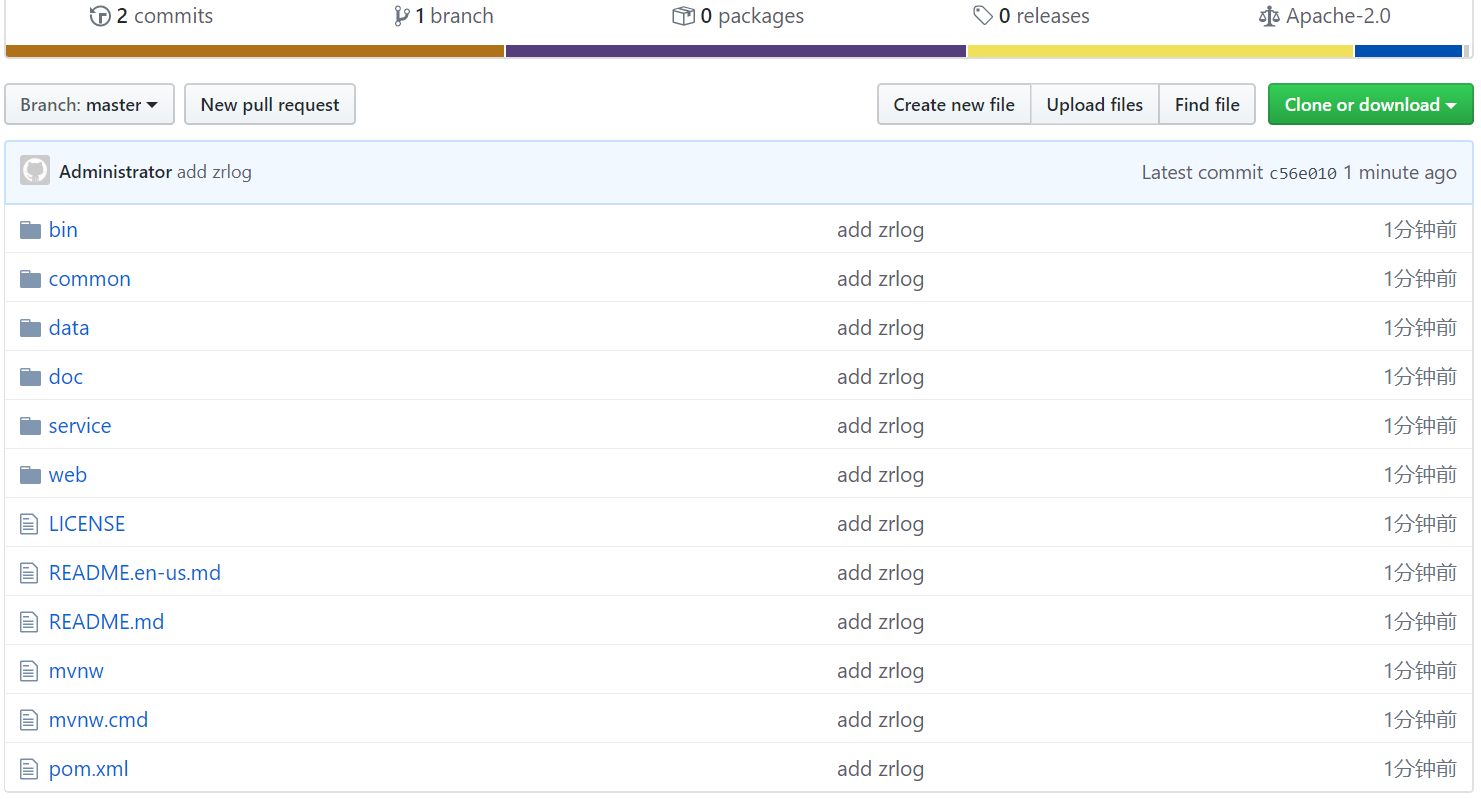Click 1分钟前 timestamp in README.md row

pyautogui.click(x=1420, y=622)
